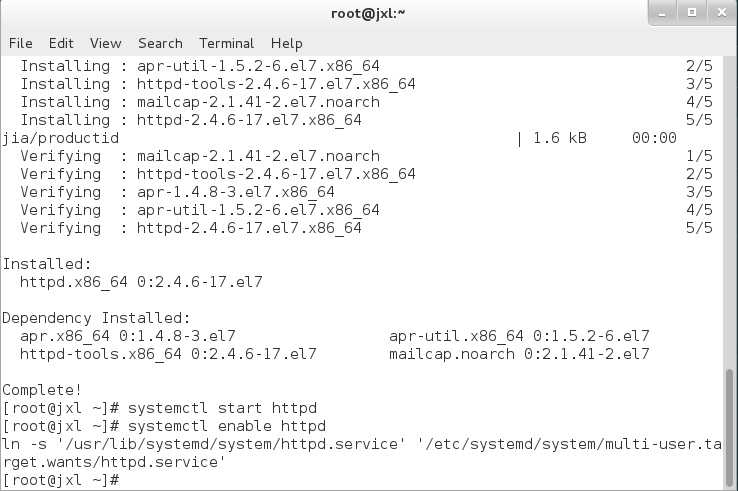Screen dimensions: 738x491
Task: Click the 'jia/productid' output line
Action: [61, 138]
